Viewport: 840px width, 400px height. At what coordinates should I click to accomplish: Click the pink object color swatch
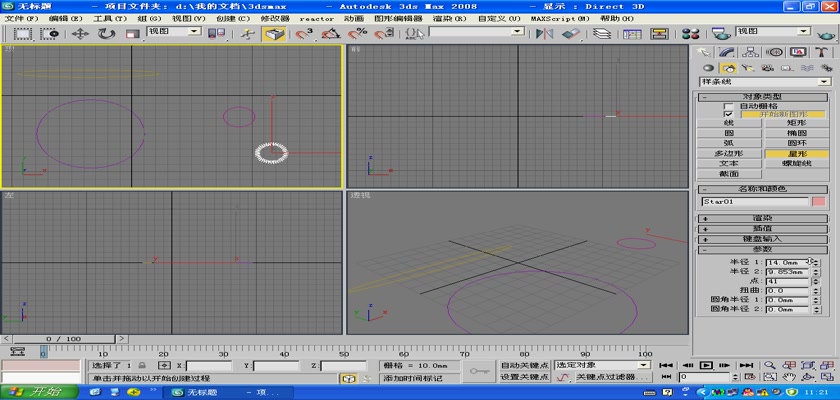(819, 202)
